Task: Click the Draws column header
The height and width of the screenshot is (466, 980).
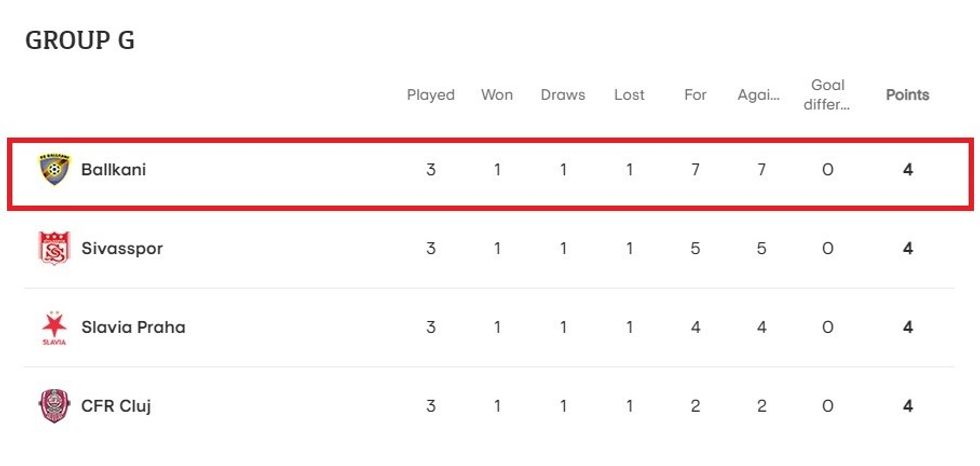Action: 563,95
